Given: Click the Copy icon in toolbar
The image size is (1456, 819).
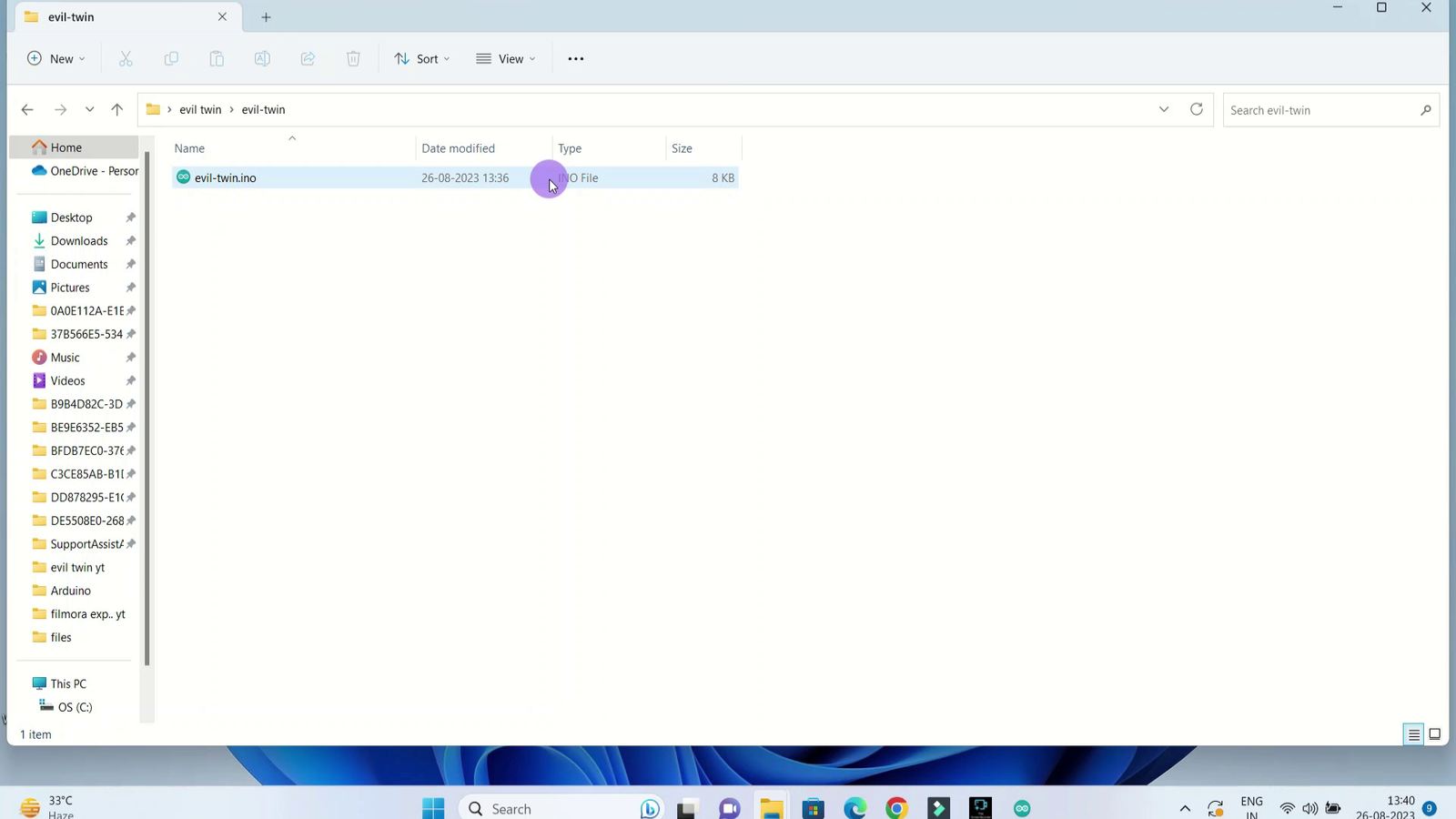Looking at the screenshot, I should tap(171, 59).
